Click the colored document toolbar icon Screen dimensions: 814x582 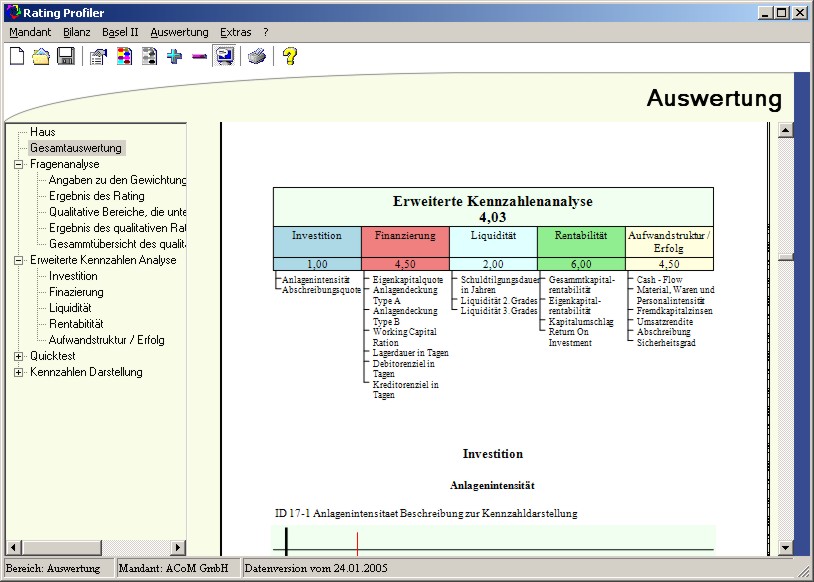[x=124, y=56]
